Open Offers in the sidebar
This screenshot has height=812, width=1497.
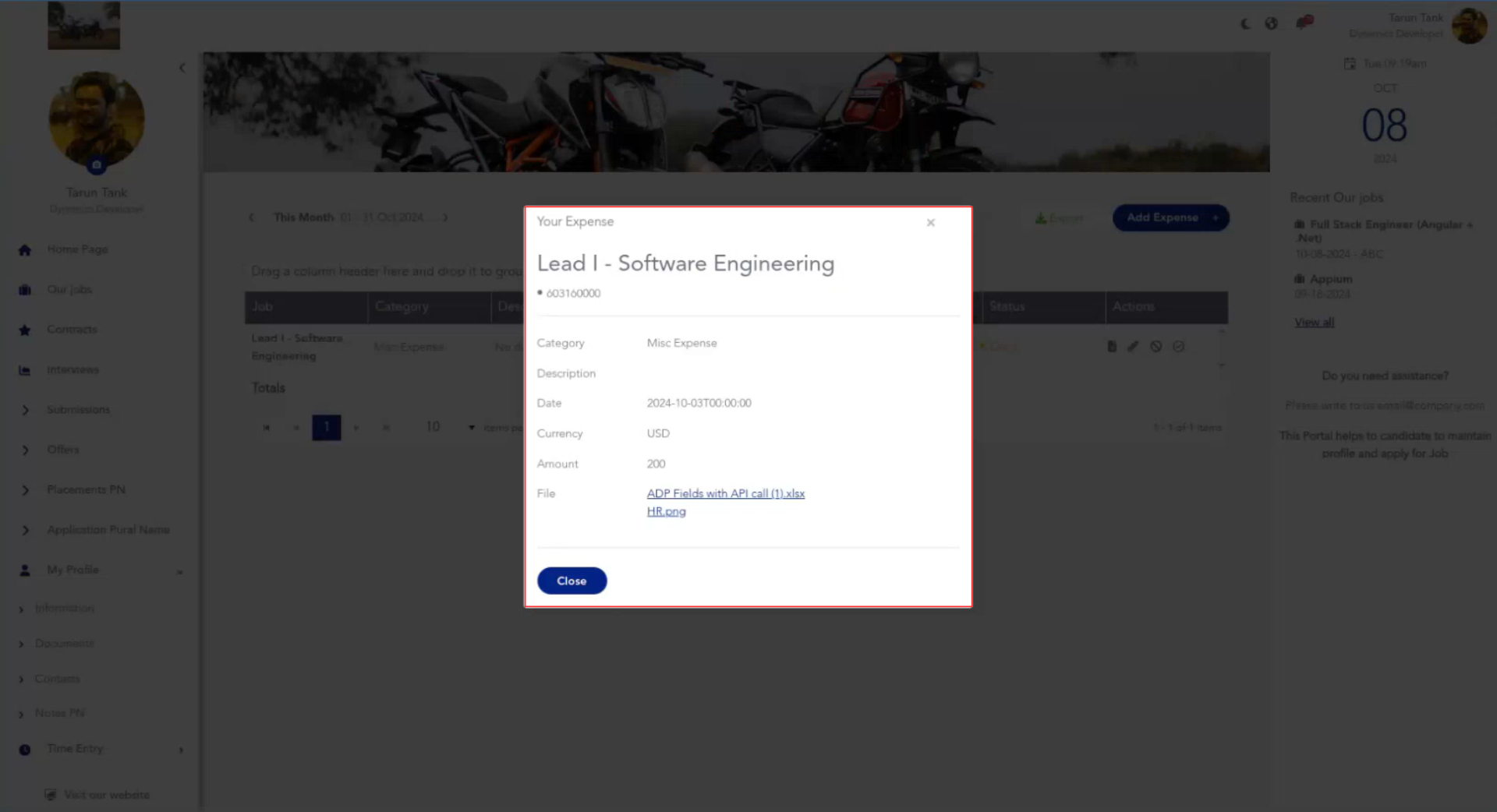63,450
